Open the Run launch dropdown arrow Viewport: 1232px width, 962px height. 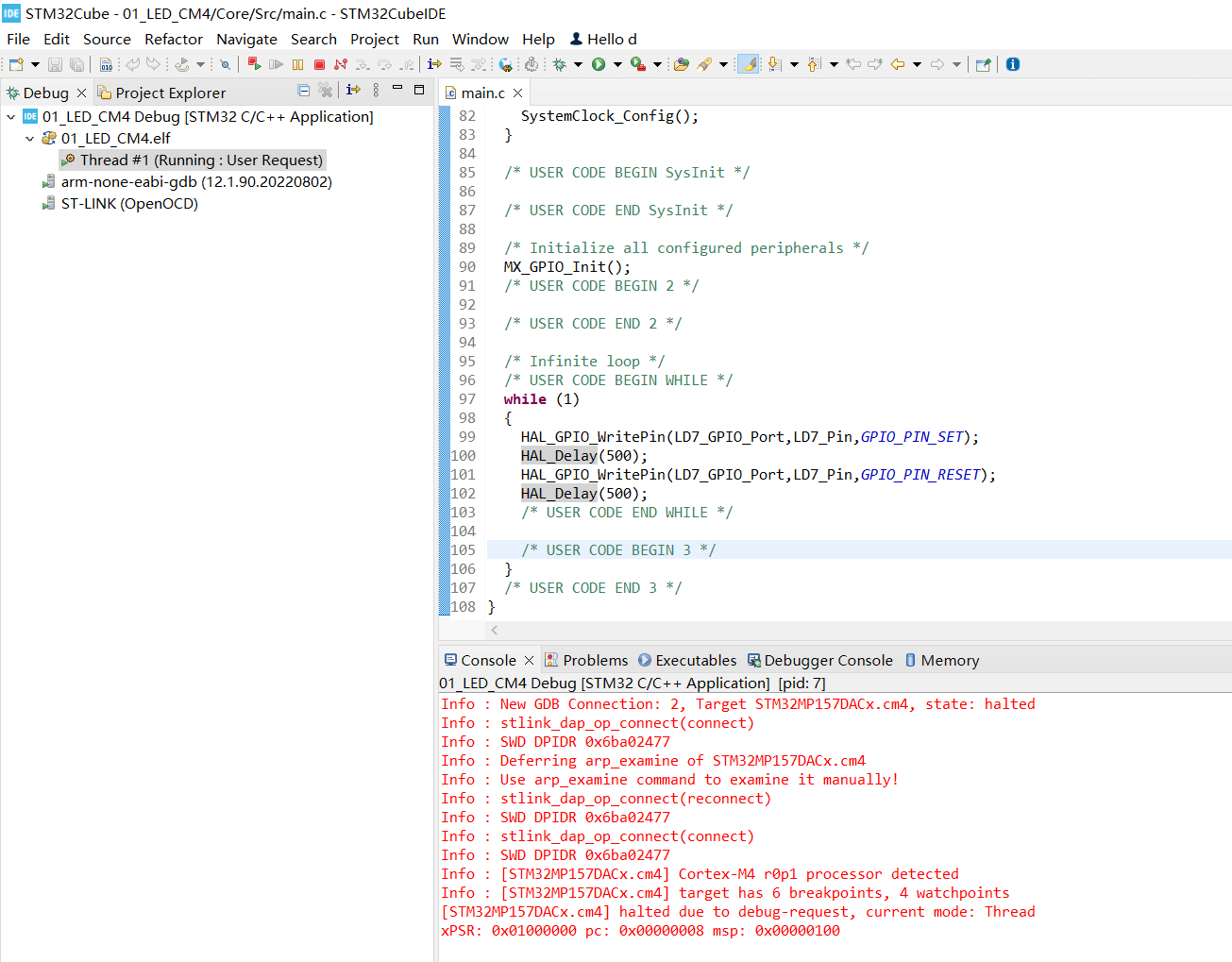617,64
